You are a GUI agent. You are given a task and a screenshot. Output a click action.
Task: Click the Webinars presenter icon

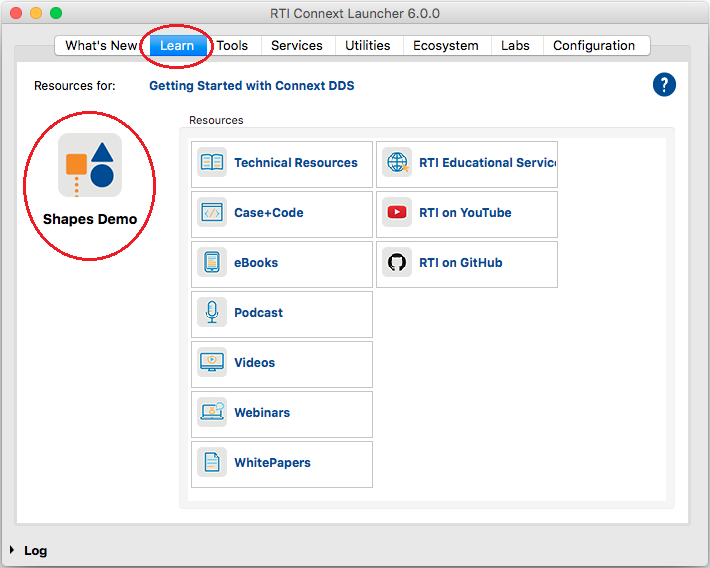pos(212,412)
